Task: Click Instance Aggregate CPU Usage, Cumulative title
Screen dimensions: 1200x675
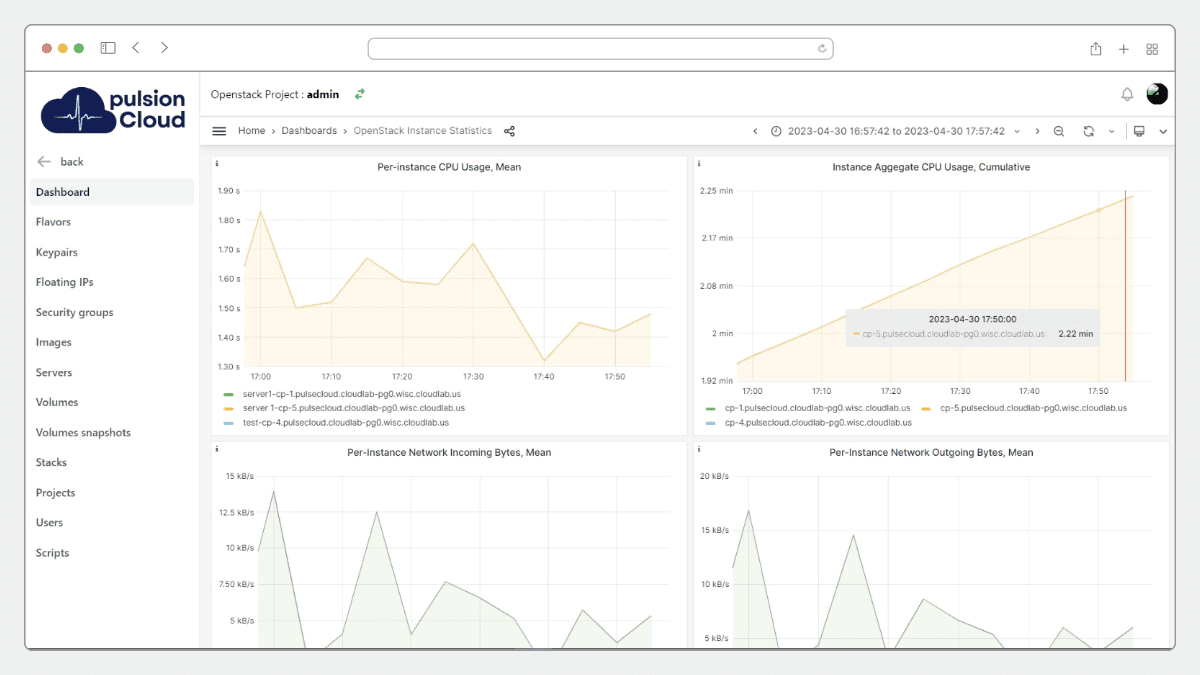Action: point(931,167)
